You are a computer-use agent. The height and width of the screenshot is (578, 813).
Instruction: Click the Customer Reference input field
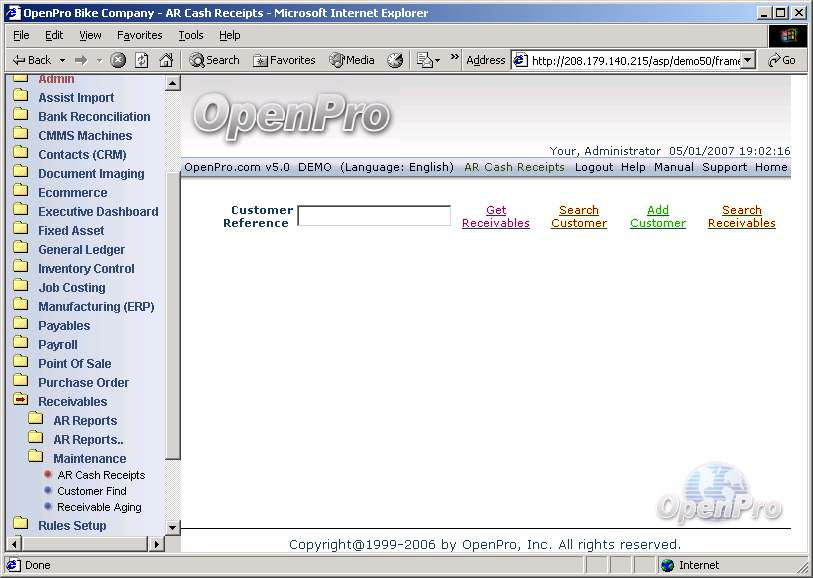point(374,216)
